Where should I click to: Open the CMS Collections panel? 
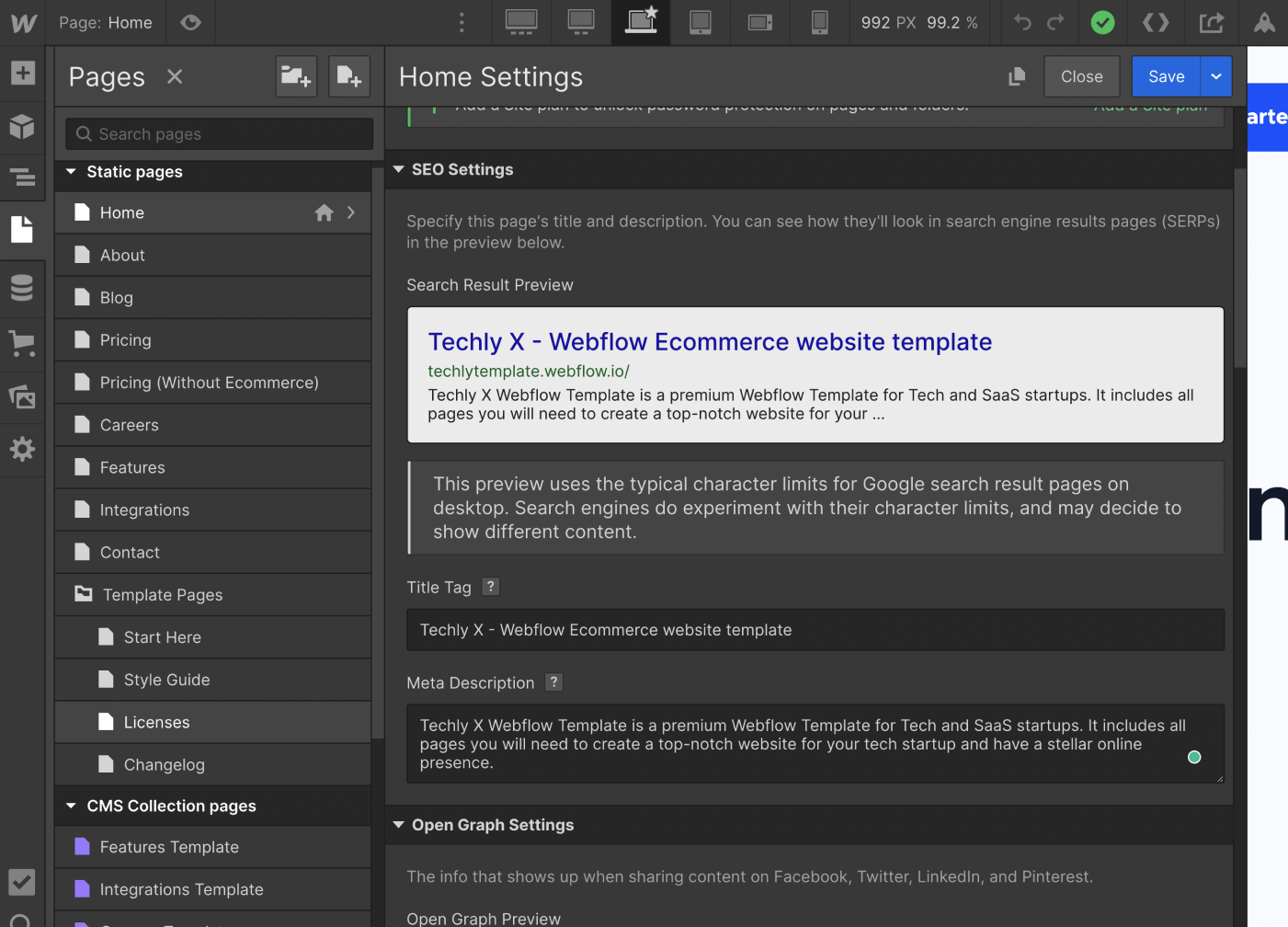[22, 288]
